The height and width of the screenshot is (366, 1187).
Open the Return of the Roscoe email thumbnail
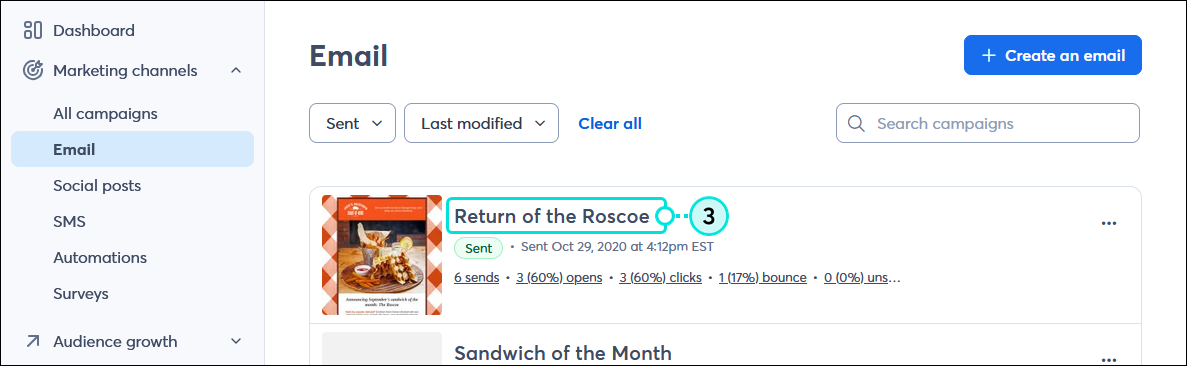click(382, 255)
